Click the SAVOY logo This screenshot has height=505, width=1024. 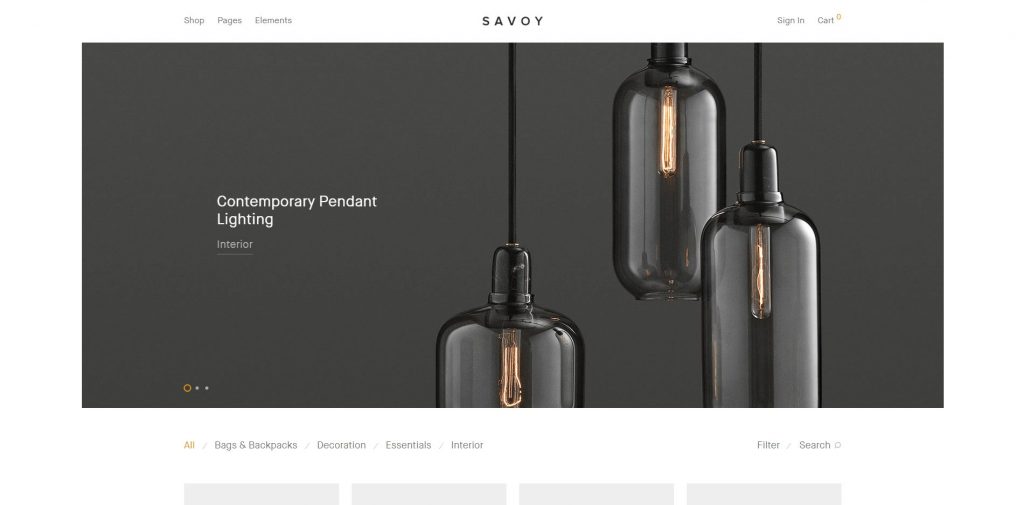513,21
